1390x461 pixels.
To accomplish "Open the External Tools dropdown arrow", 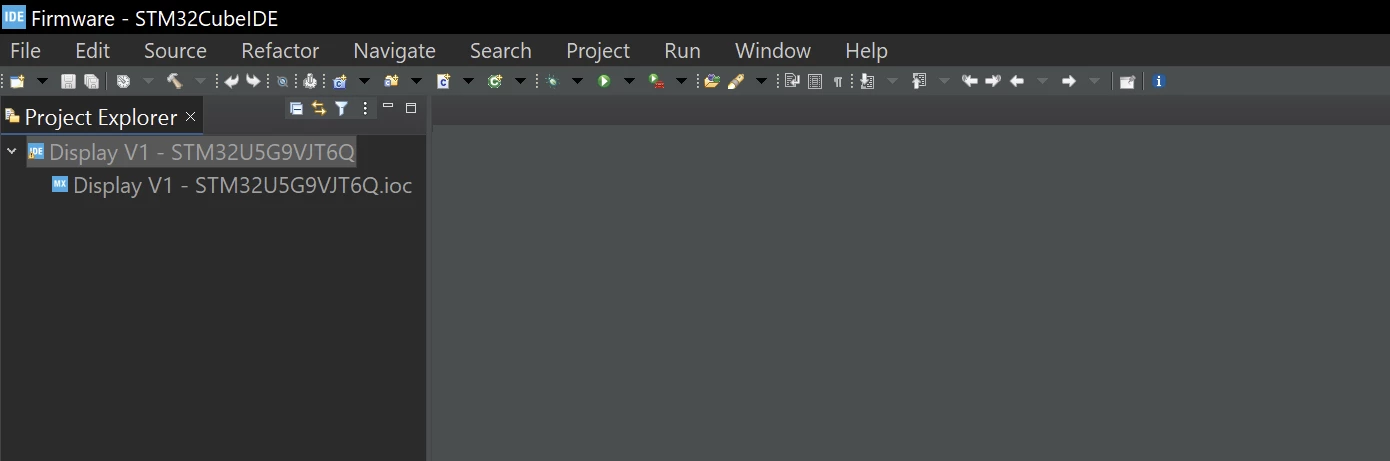I will 681,81.
